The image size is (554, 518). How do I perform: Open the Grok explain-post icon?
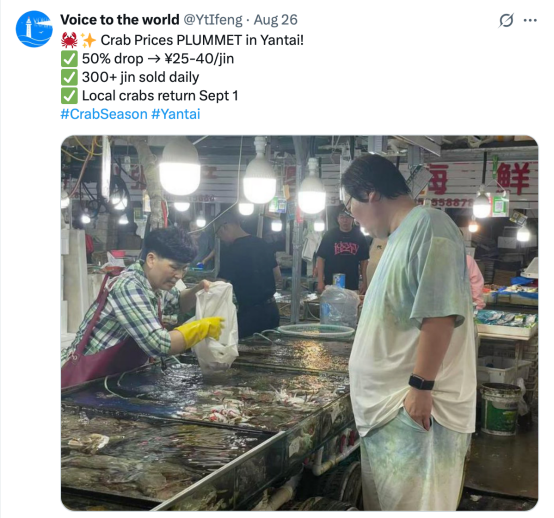[x=506, y=20]
